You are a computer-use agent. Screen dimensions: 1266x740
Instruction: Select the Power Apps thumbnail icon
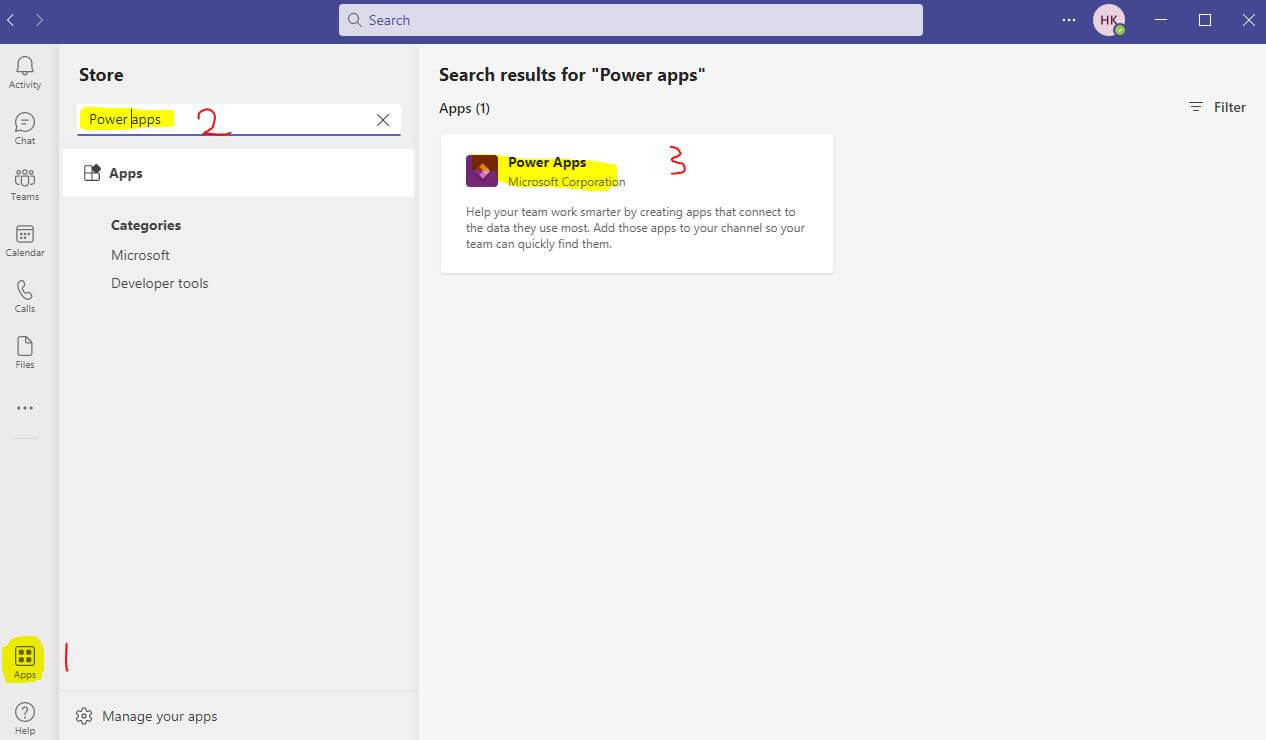[x=482, y=170]
